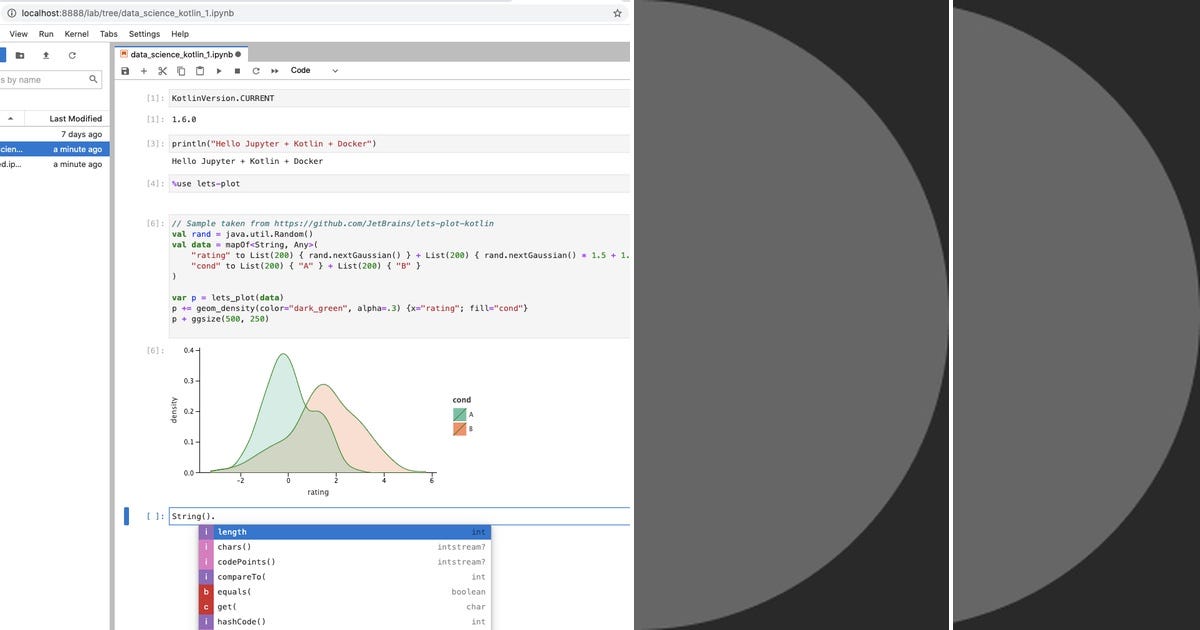
Task: Click the 'density' y-axis label
Action: 175,411
